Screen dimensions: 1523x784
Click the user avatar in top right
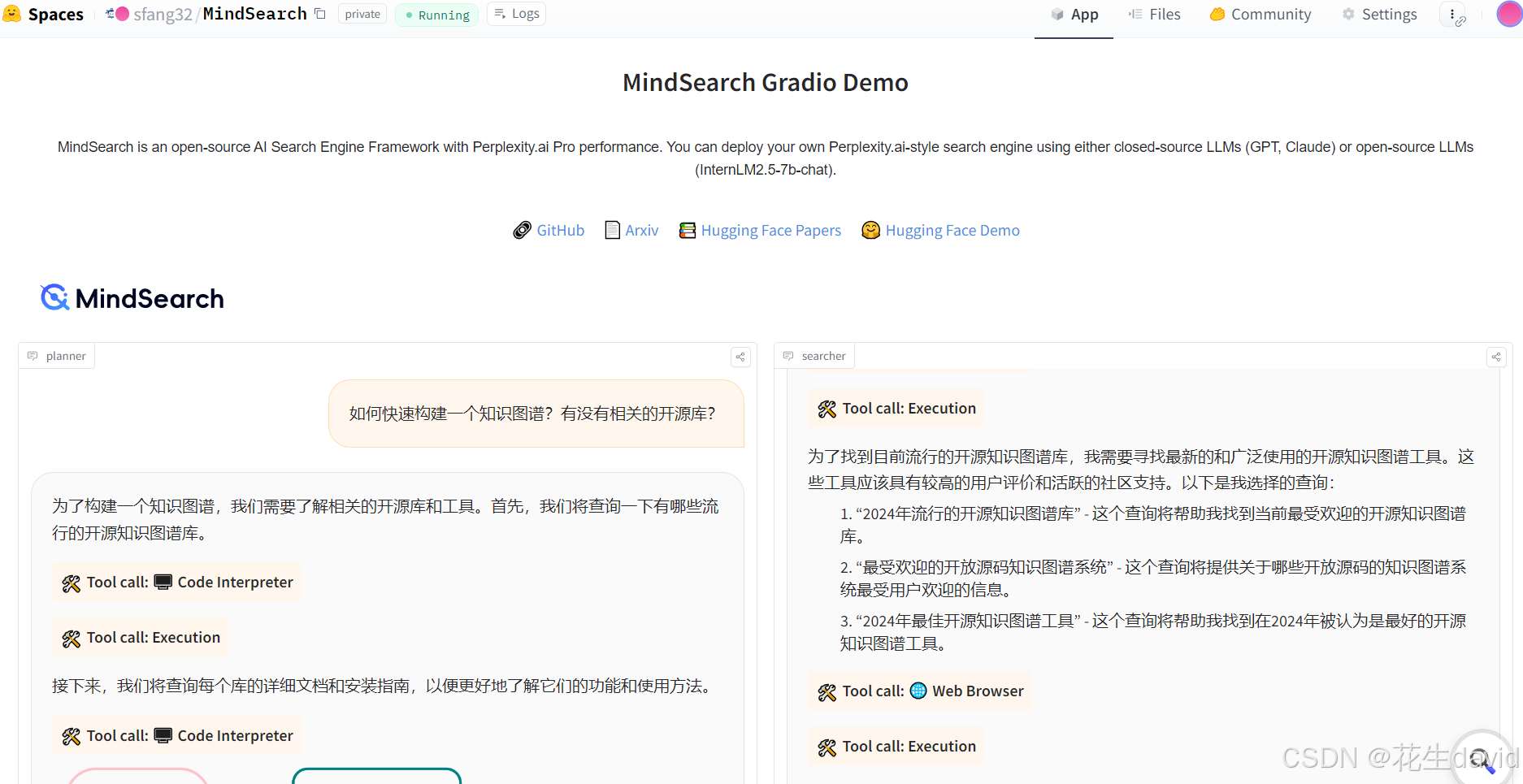click(x=1509, y=14)
